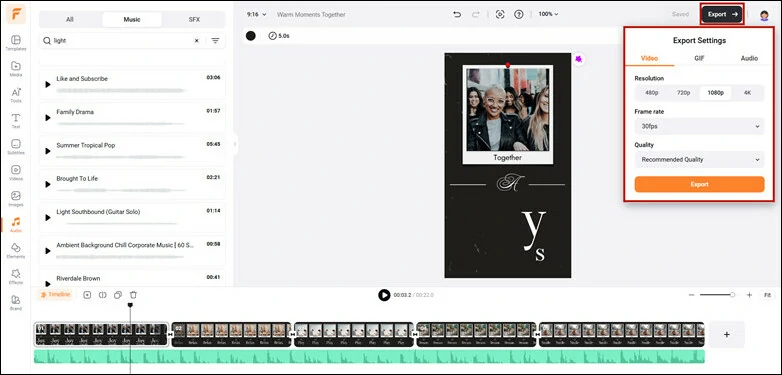The image size is (782, 375).
Task: Add a new scene icon in timeline toolbar
Action: (x=87, y=295)
